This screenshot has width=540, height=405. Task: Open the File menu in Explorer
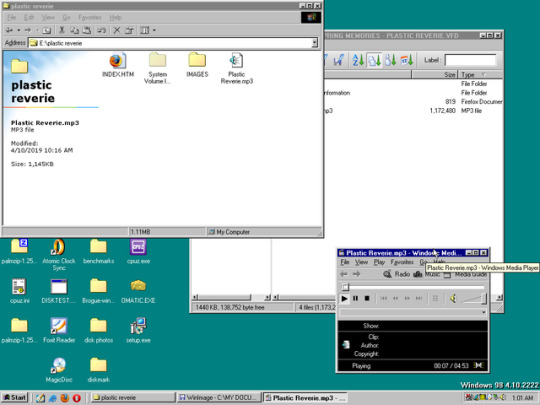point(11,17)
